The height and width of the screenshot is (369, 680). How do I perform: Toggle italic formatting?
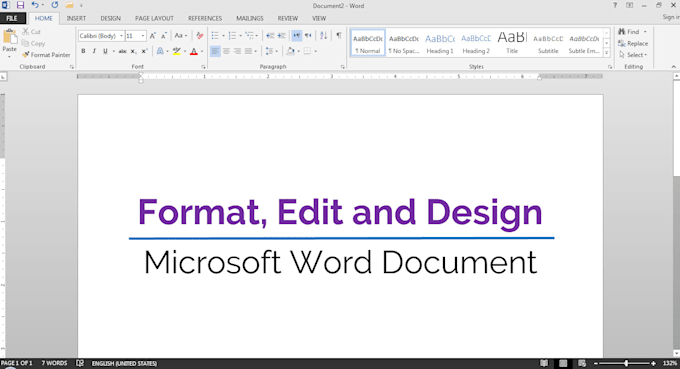pos(94,51)
